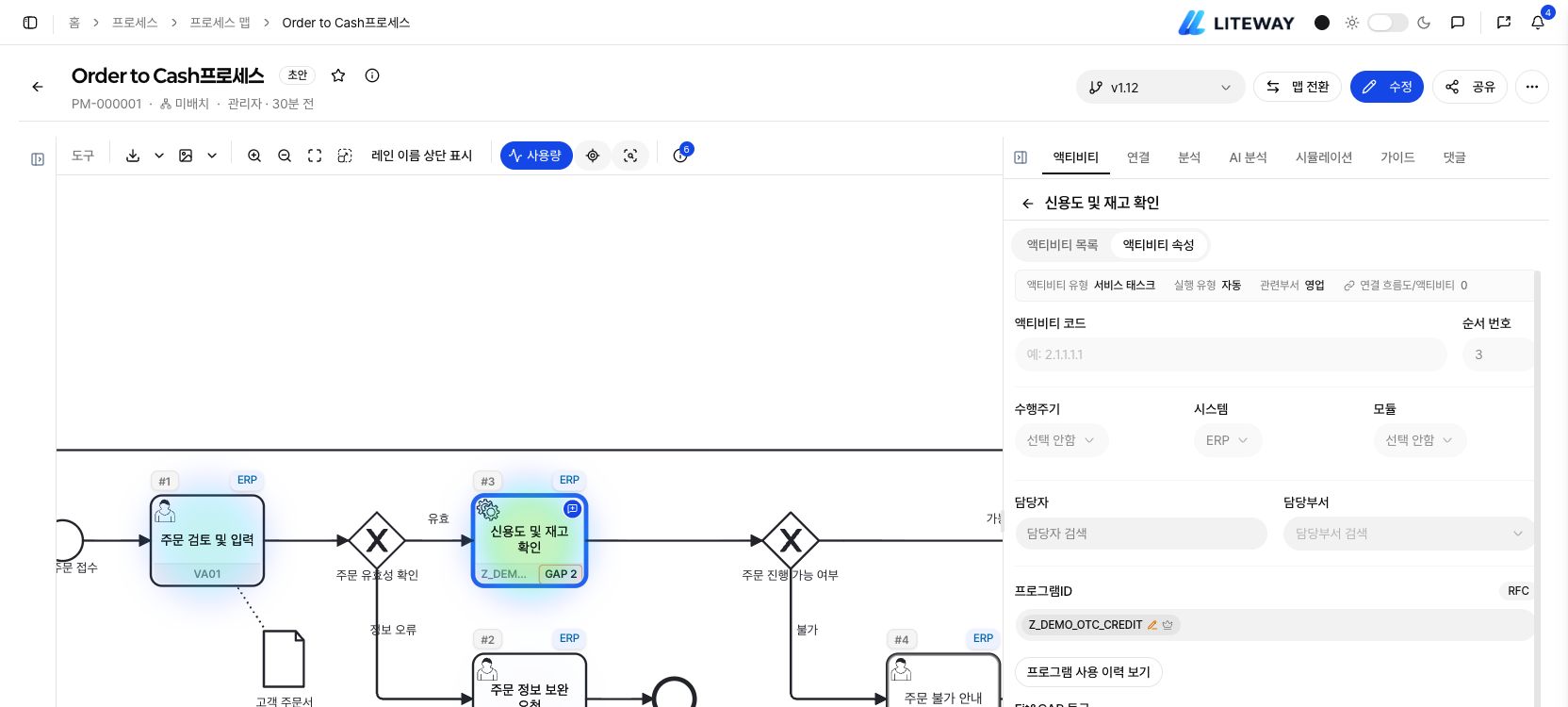The image size is (1568, 707).
Task: Zoom in on the process map
Action: click(254, 156)
